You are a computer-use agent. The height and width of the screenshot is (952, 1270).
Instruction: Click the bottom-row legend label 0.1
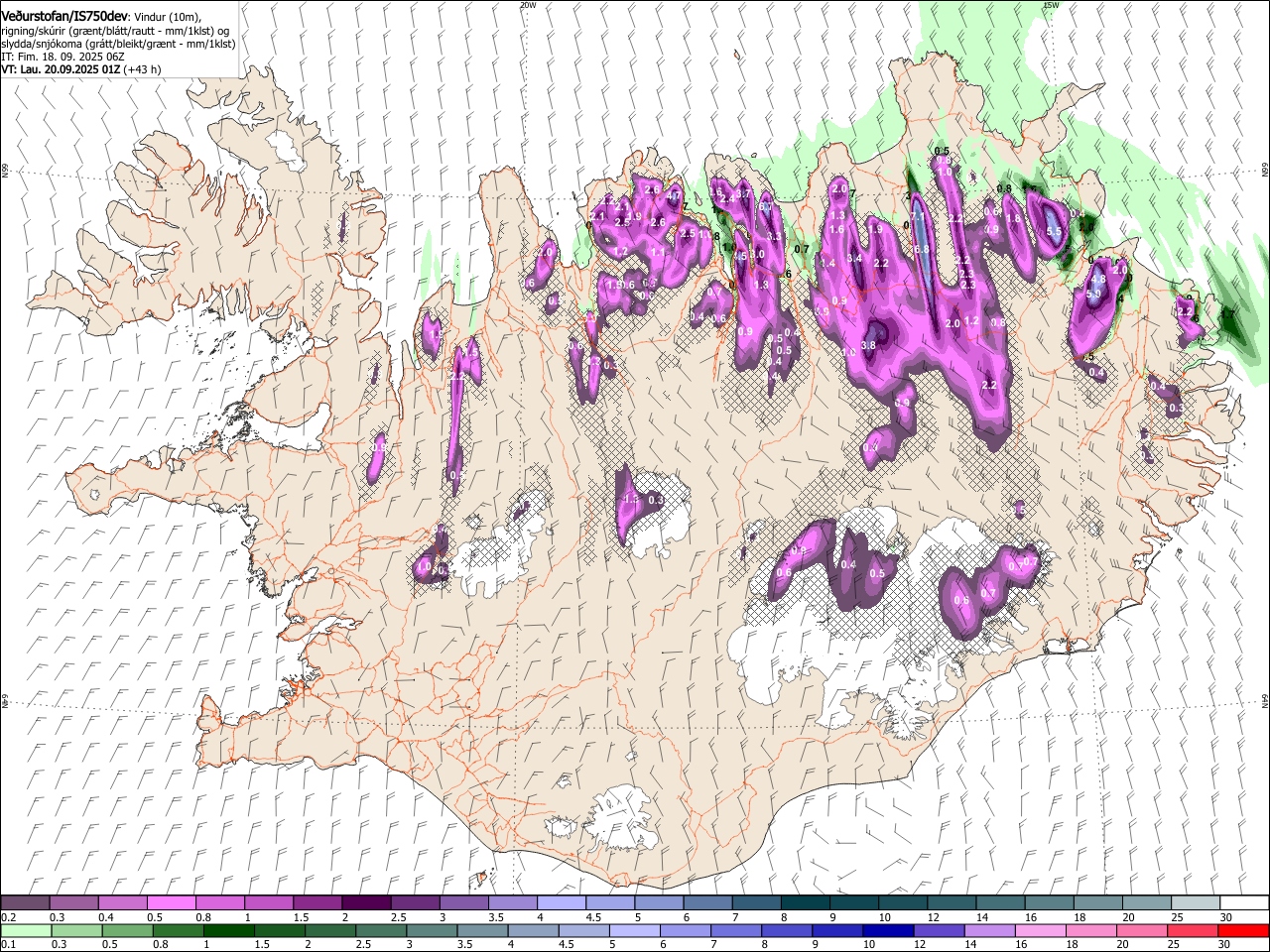pyautogui.click(x=8, y=944)
